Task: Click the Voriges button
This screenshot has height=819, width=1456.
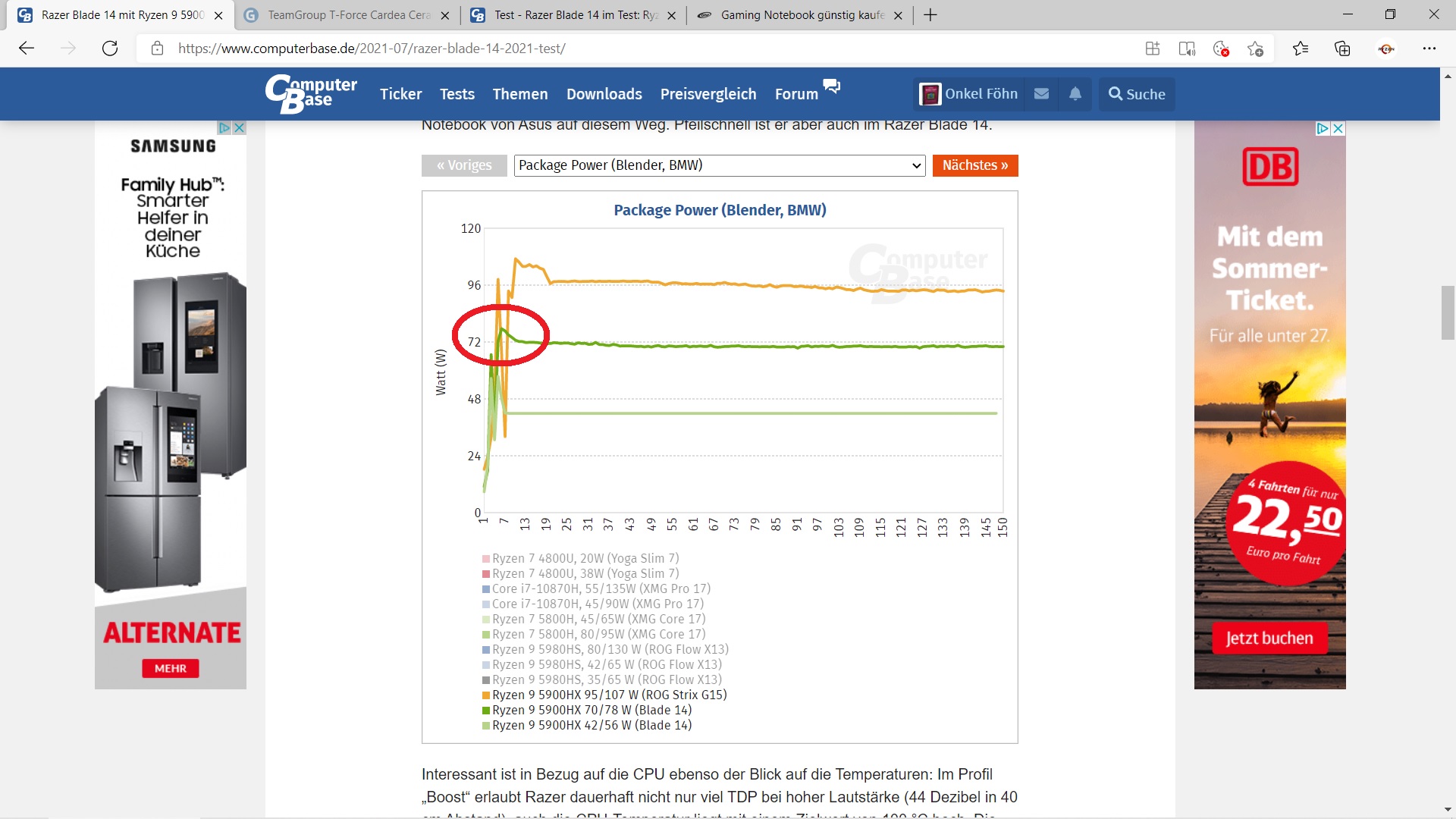Action: pos(464,165)
